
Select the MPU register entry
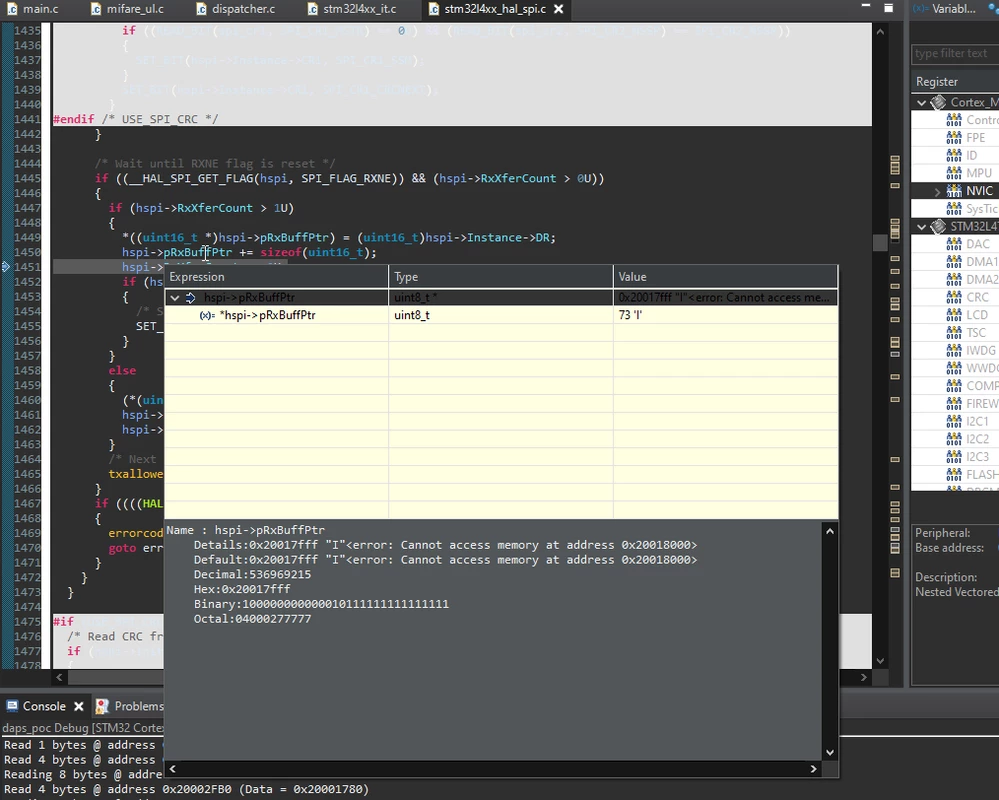tap(979, 173)
